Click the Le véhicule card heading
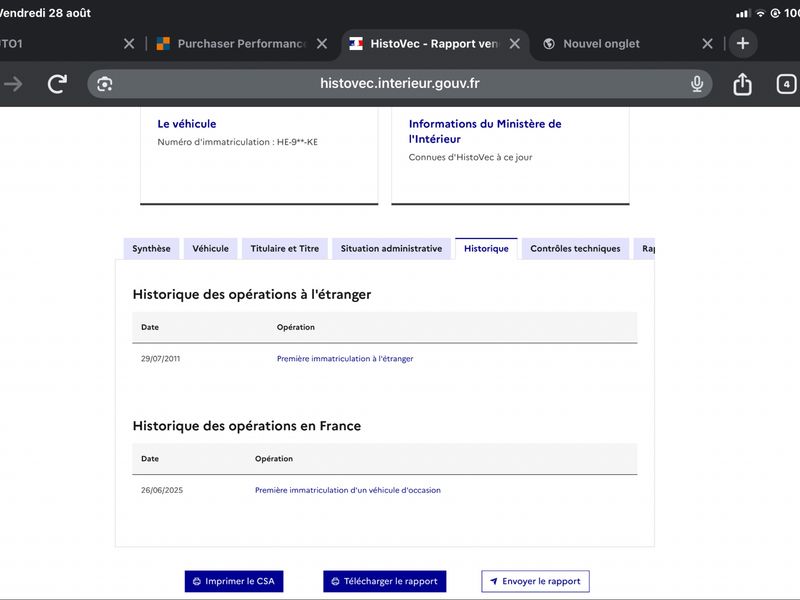 [187, 124]
